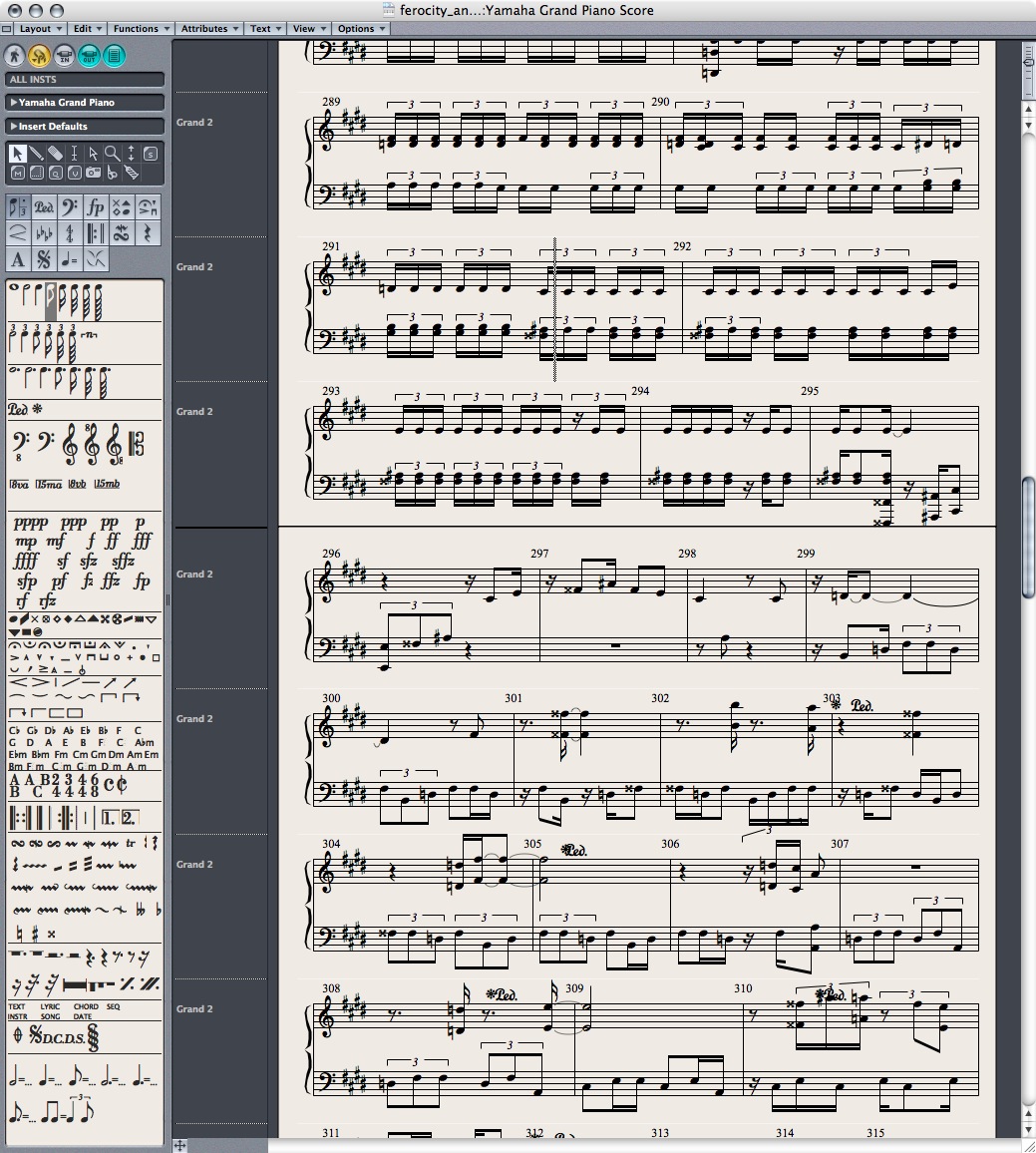Toggle the teal page view button
The image size is (1036, 1153).
(114, 55)
